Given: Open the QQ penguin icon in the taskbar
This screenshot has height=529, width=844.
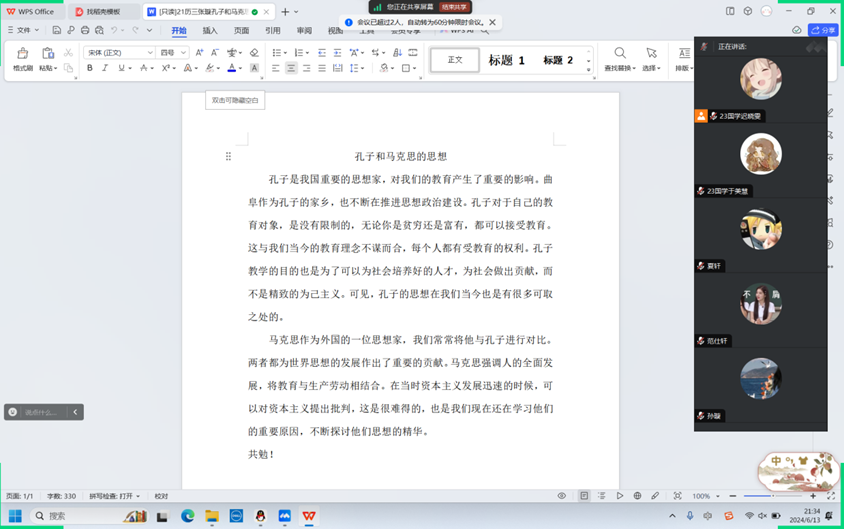Looking at the screenshot, I should [x=260, y=516].
